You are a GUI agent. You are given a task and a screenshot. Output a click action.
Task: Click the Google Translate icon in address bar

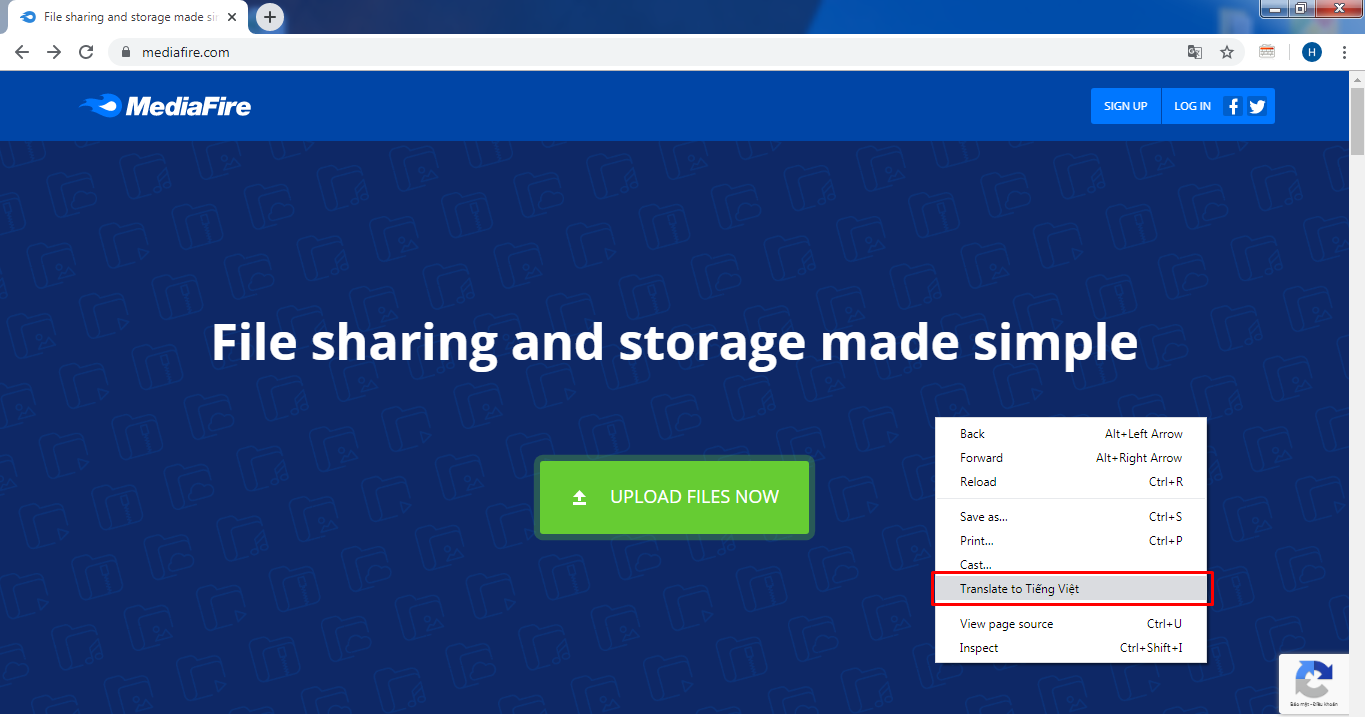point(1194,52)
